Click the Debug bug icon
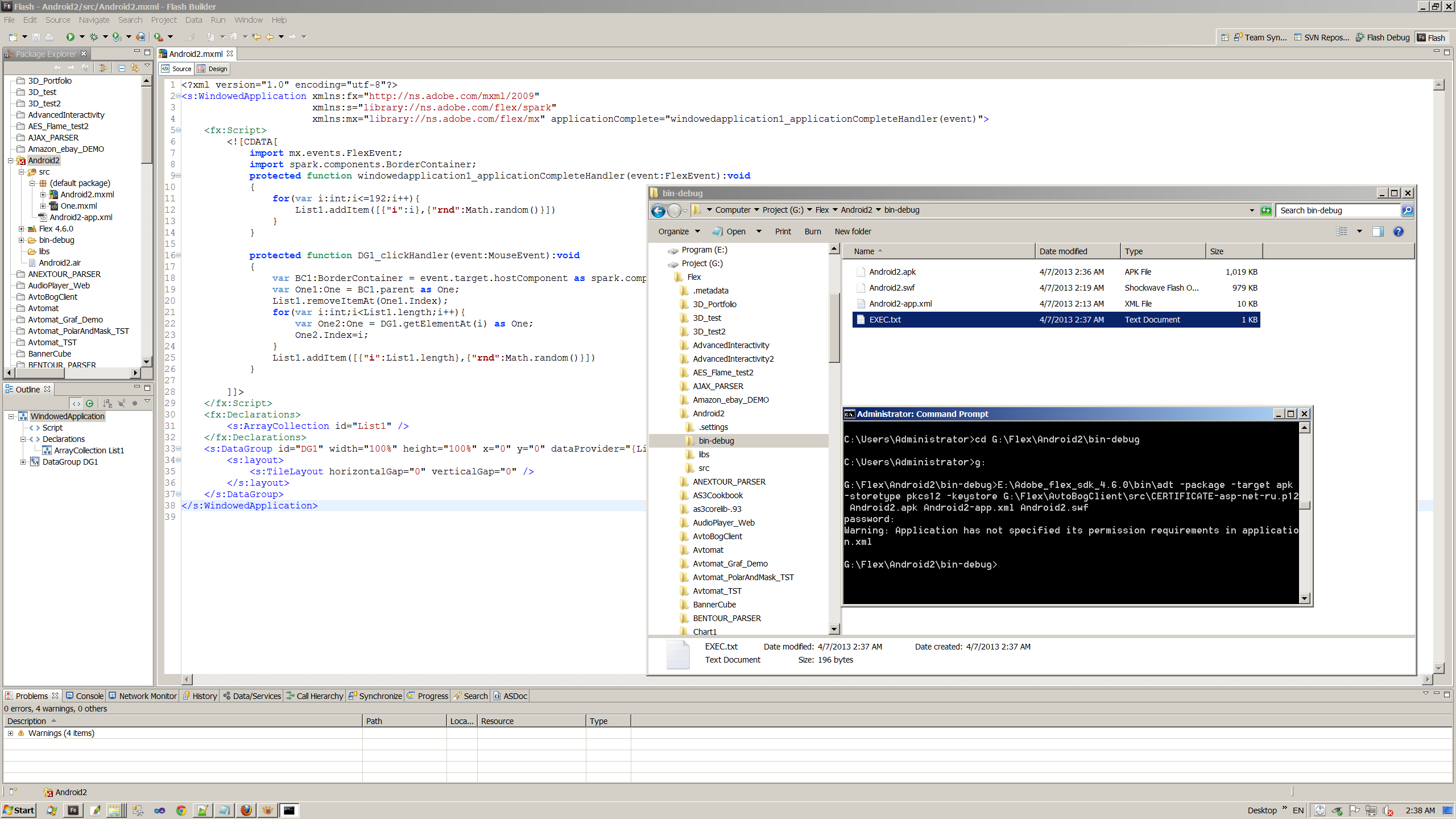Viewport: 1456px width, 819px height. click(x=94, y=37)
